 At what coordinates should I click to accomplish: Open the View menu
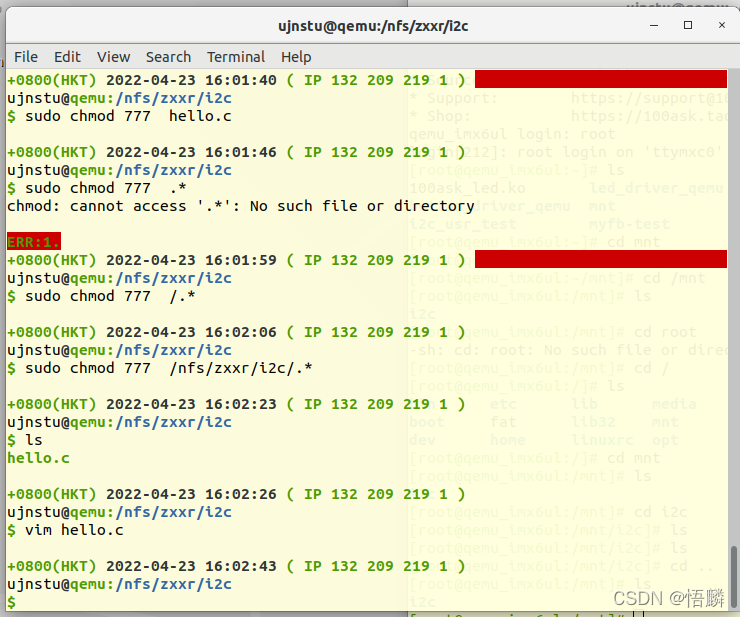click(x=113, y=57)
